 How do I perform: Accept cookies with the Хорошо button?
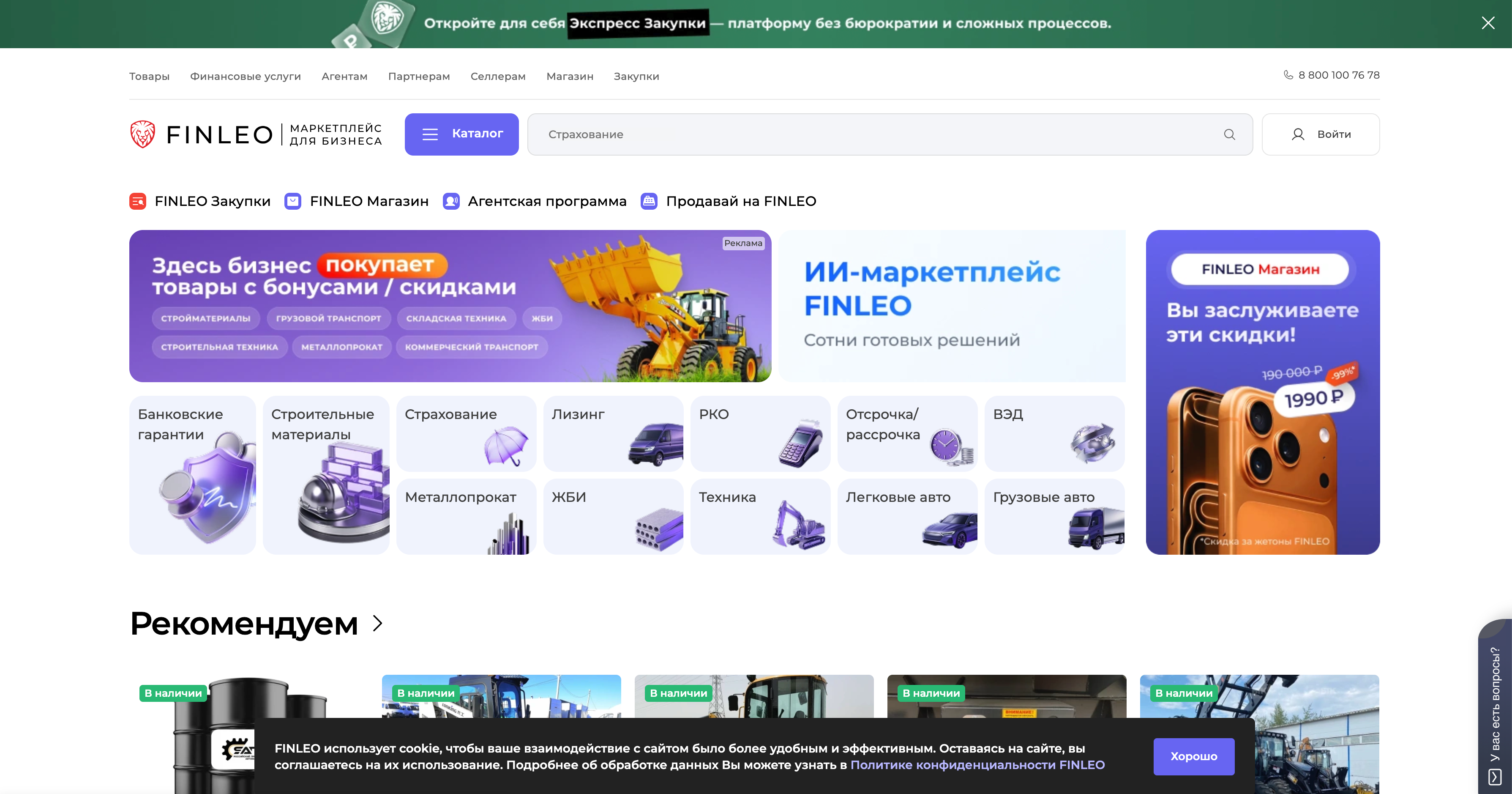[x=1193, y=756]
